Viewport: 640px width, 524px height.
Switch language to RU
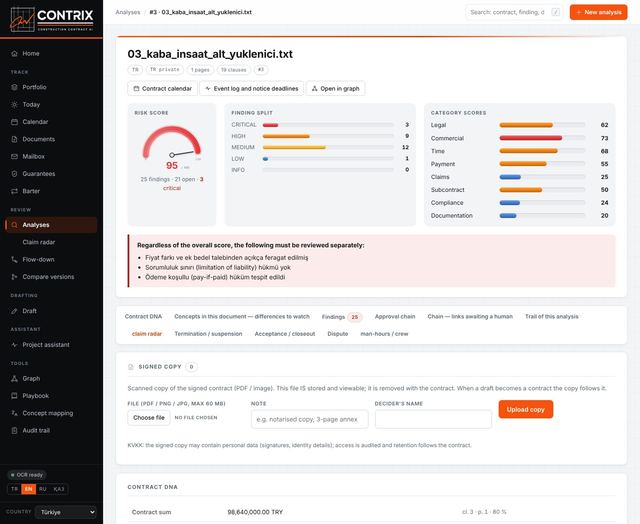pos(43,489)
